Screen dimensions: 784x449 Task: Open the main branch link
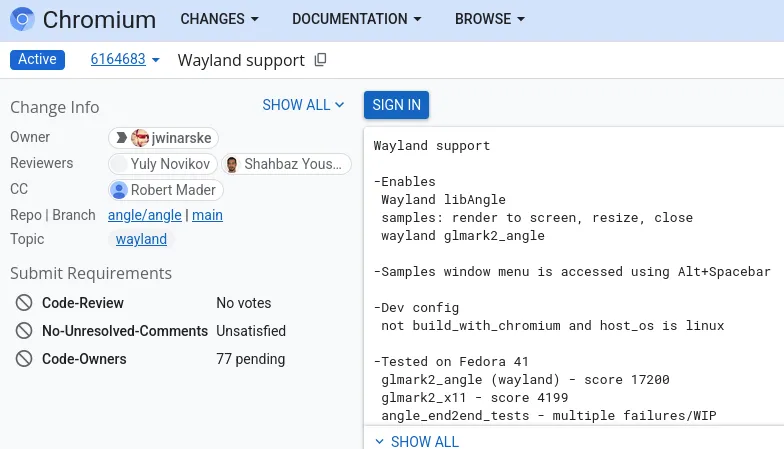[207, 215]
